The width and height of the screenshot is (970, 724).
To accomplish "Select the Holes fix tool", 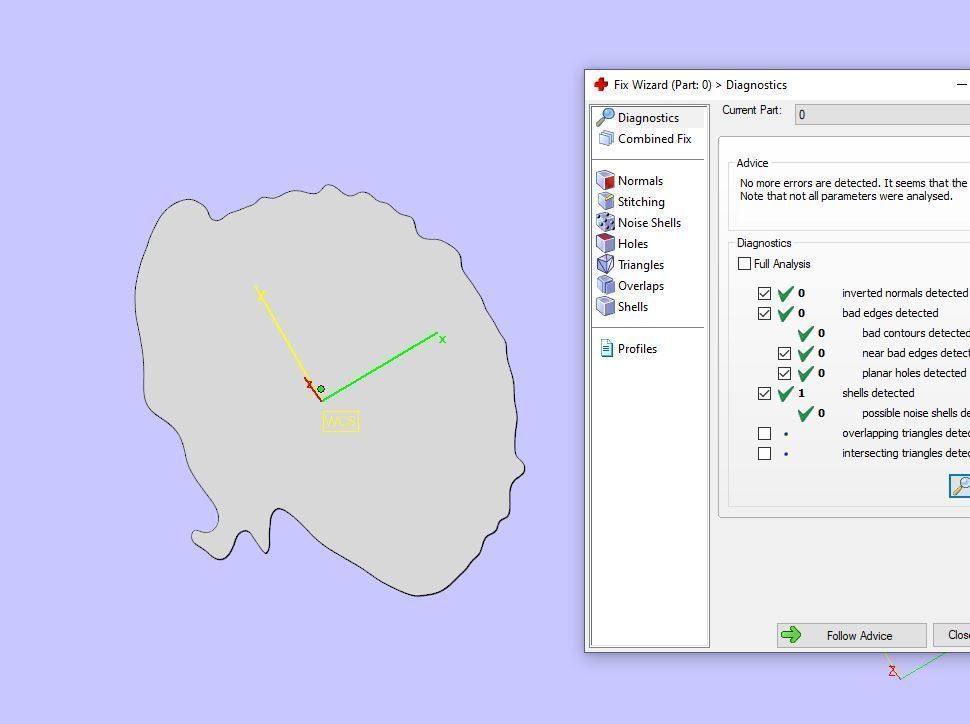I will [x=622, y=244].
